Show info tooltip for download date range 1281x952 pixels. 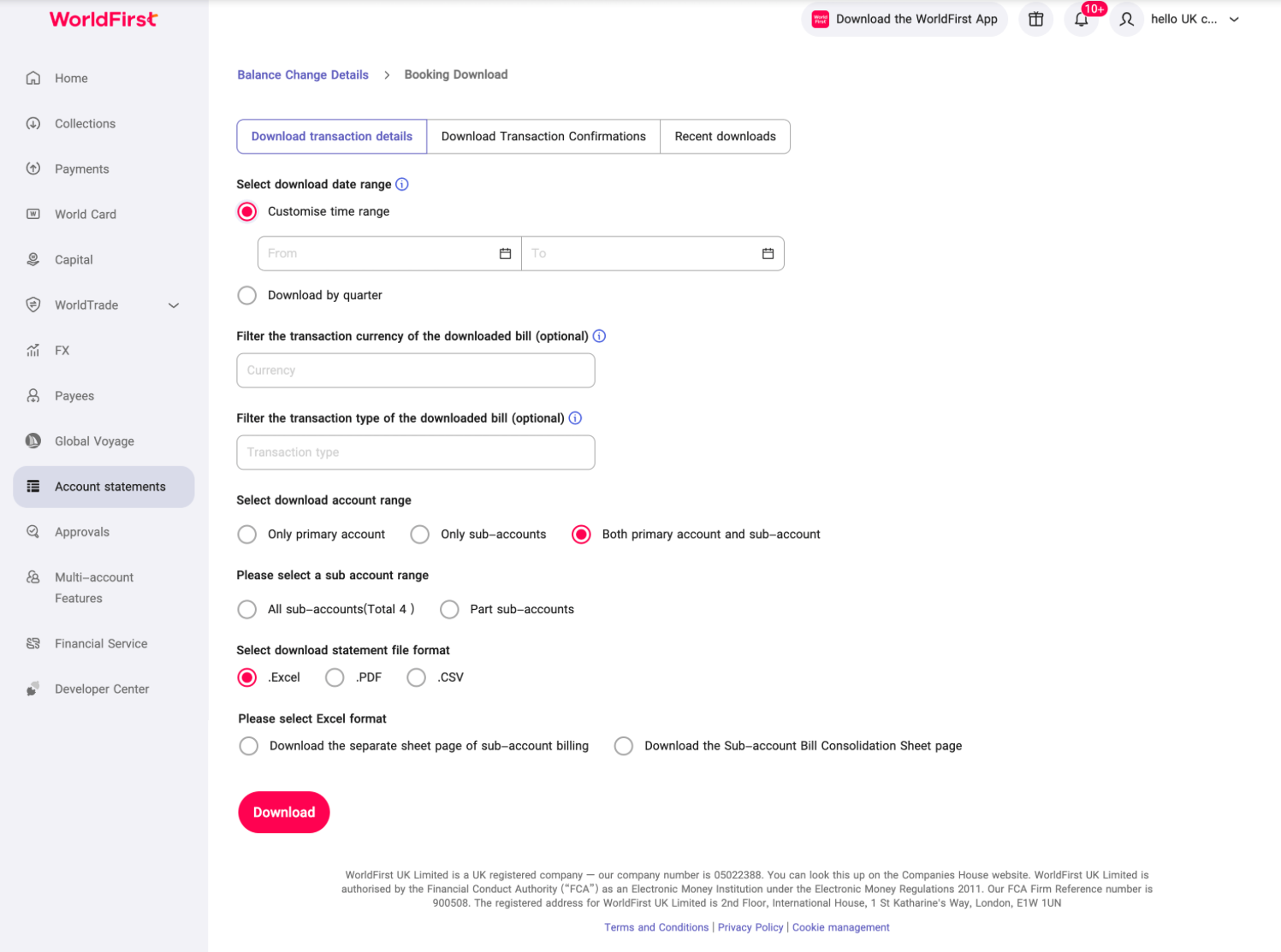[402, 184]
